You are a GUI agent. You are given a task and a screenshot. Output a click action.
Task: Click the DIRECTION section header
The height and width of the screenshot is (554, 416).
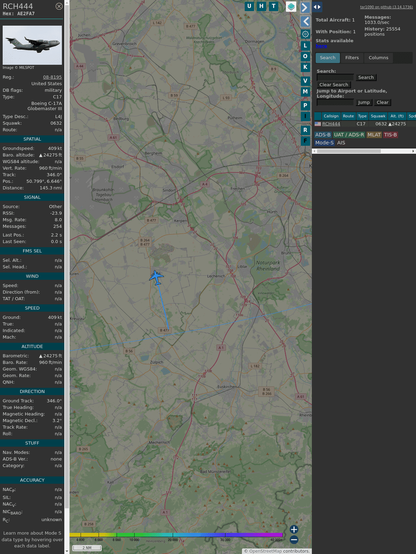click(x=32, y=391)
